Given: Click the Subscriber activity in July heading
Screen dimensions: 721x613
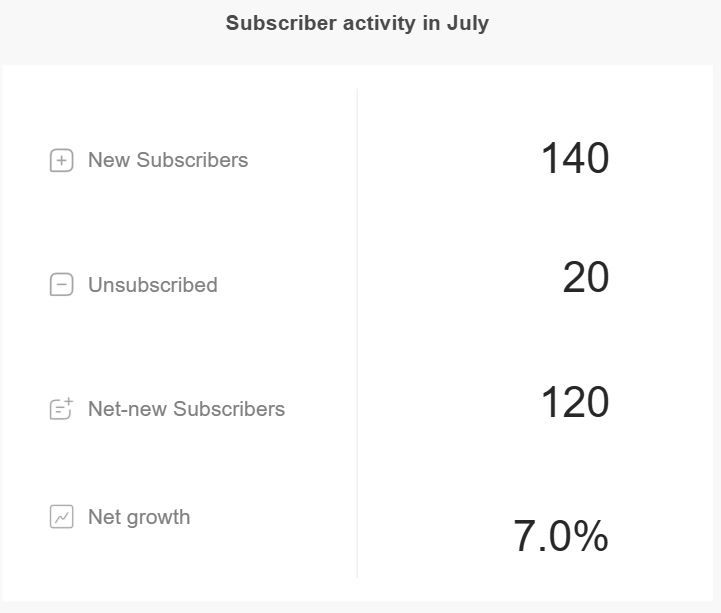Looking at the screenshot, I should pos(357,23).
